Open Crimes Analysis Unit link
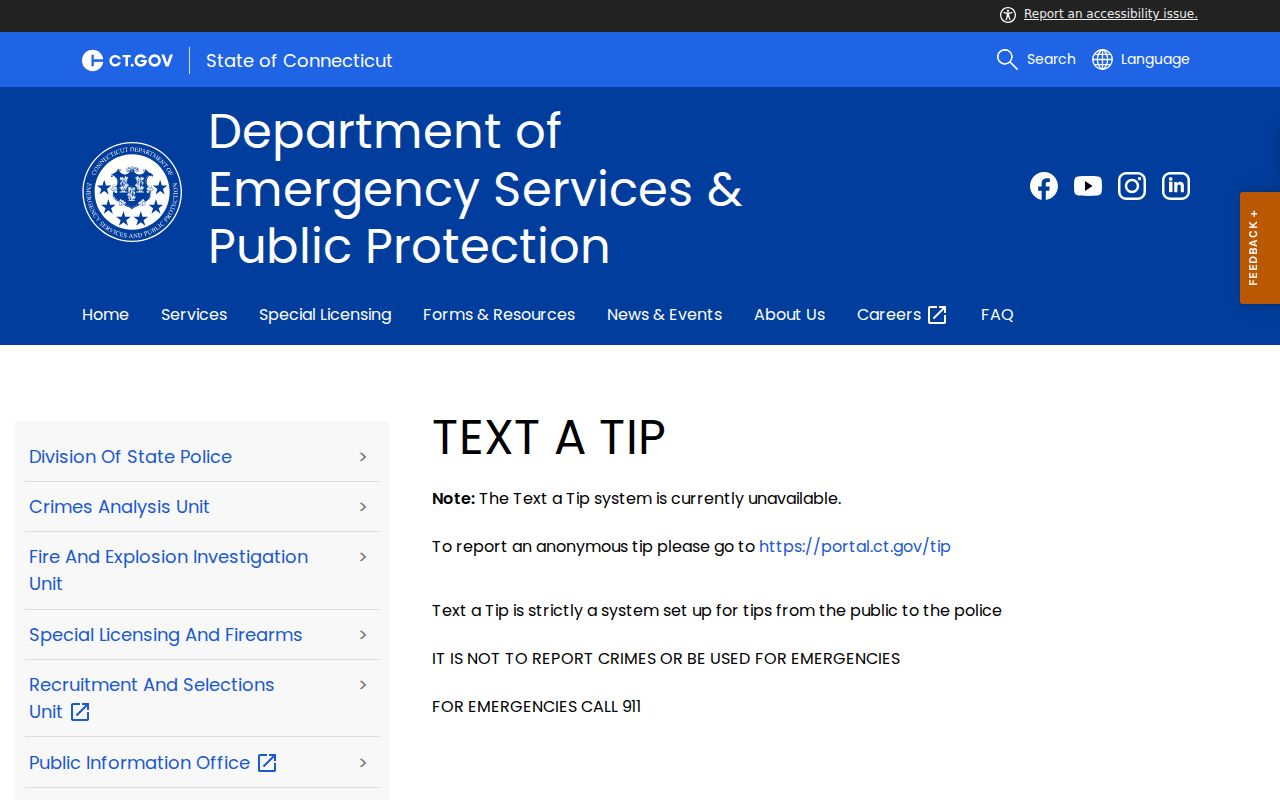Screen dimensions: 1280x800 click(x=119, y=507)
